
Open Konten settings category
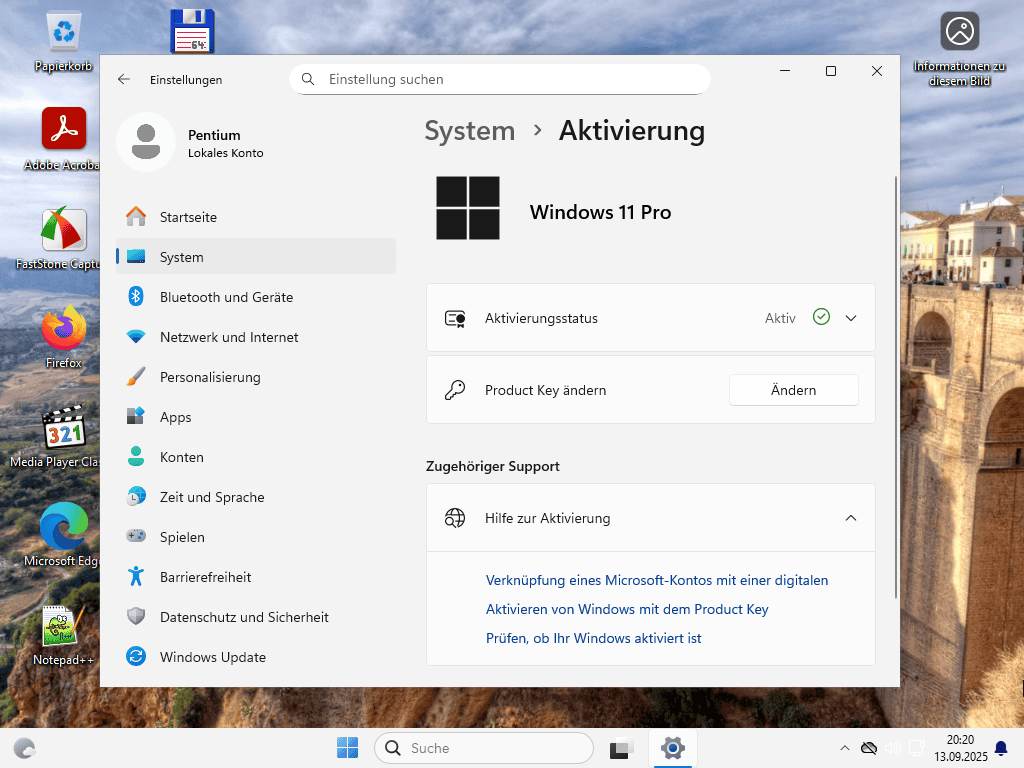256,457
